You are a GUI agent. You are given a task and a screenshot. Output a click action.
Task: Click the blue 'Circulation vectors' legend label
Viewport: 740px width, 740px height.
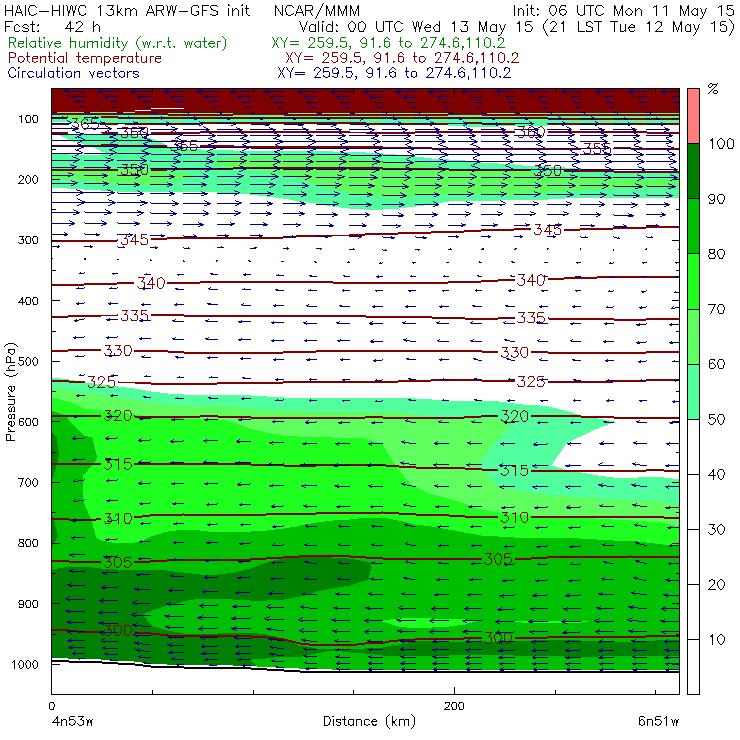click(x=74, y=73)
